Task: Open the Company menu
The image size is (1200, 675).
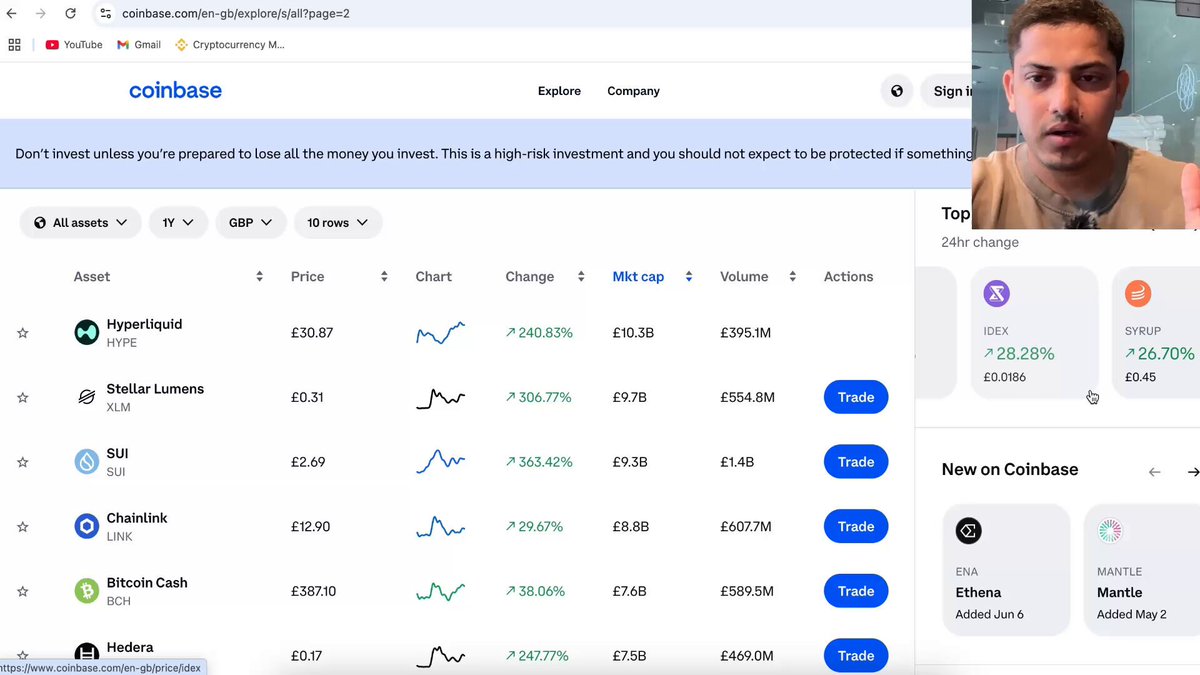Action: (633, 91)
